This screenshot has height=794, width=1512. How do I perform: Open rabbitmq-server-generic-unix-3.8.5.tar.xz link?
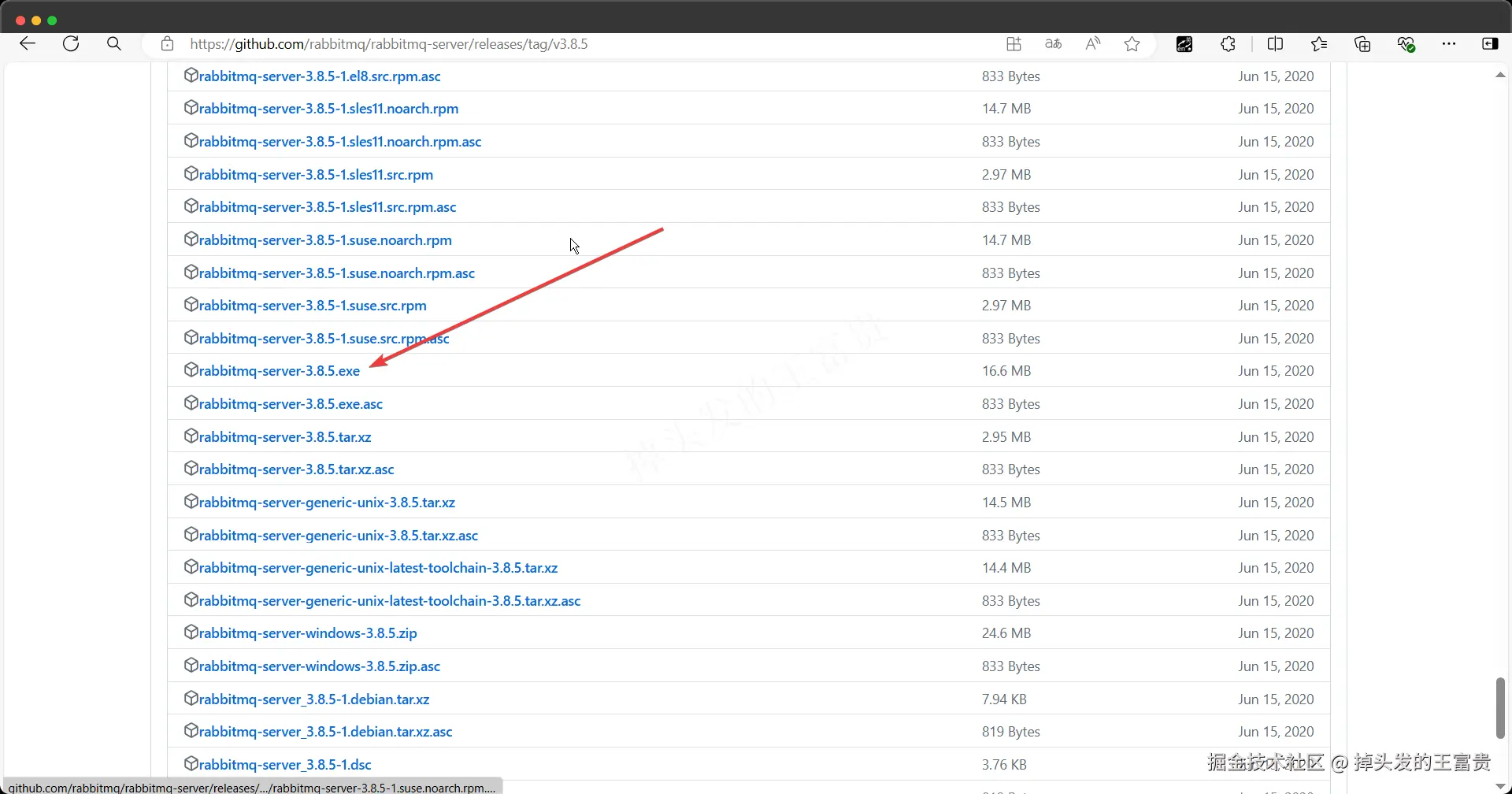click(x=327, y=503)
